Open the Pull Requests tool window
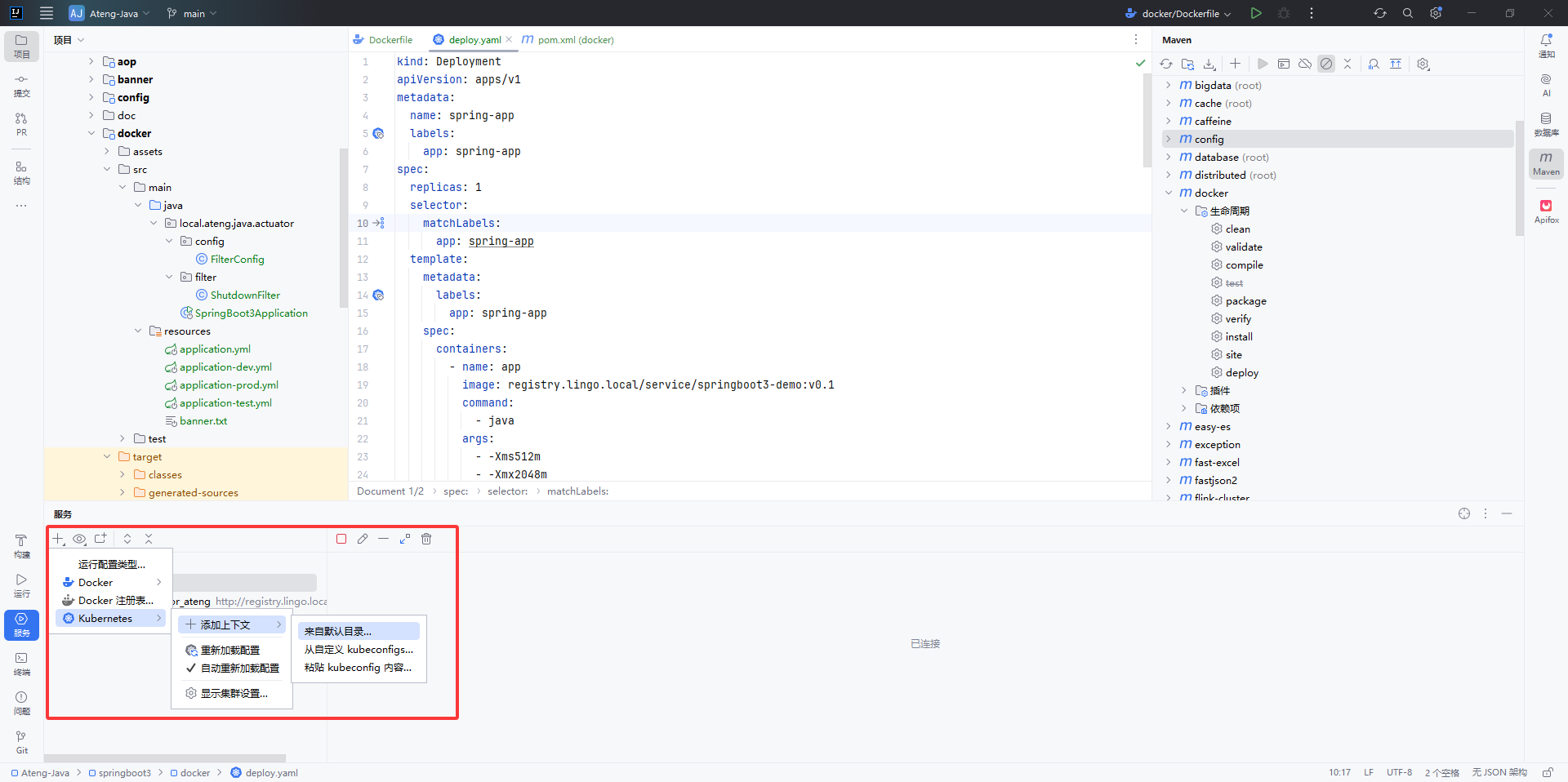This screenshot has width=1568, height=782. coord(21,124)
